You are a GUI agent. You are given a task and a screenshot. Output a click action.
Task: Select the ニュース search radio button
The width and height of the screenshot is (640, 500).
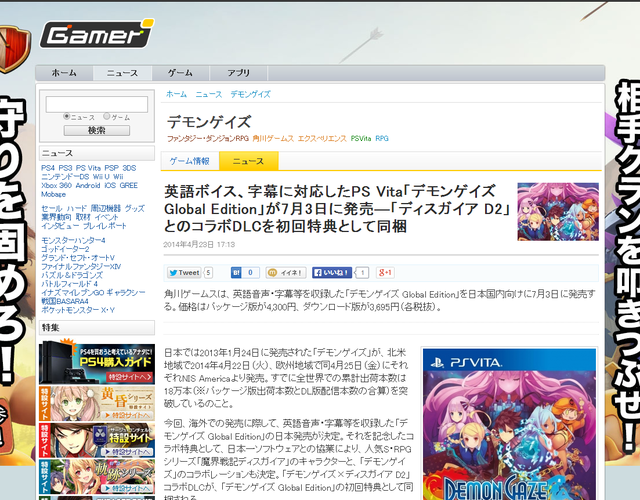pos(67,116)
